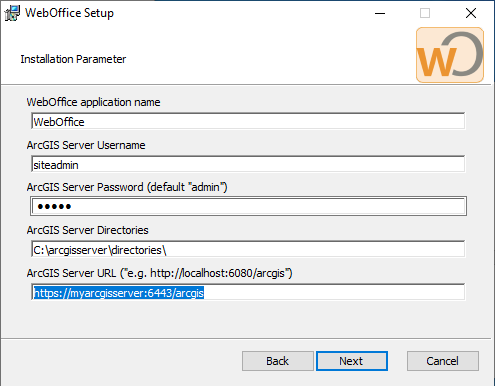
Task: Click the WebOffice application name field
Action: (x=248, y=121)
